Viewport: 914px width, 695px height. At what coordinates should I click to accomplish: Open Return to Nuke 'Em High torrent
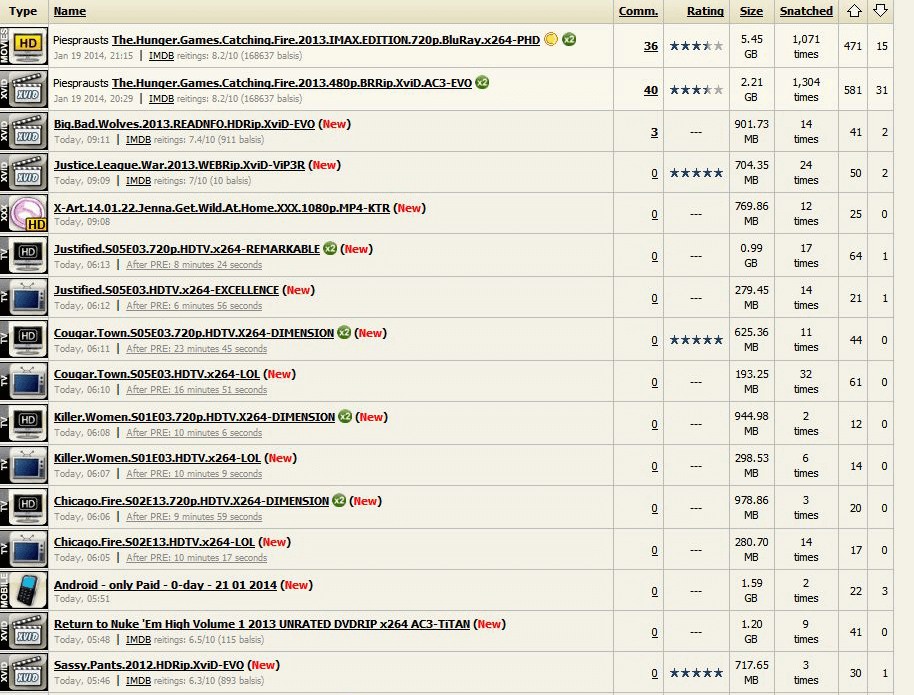coord(262,624)
